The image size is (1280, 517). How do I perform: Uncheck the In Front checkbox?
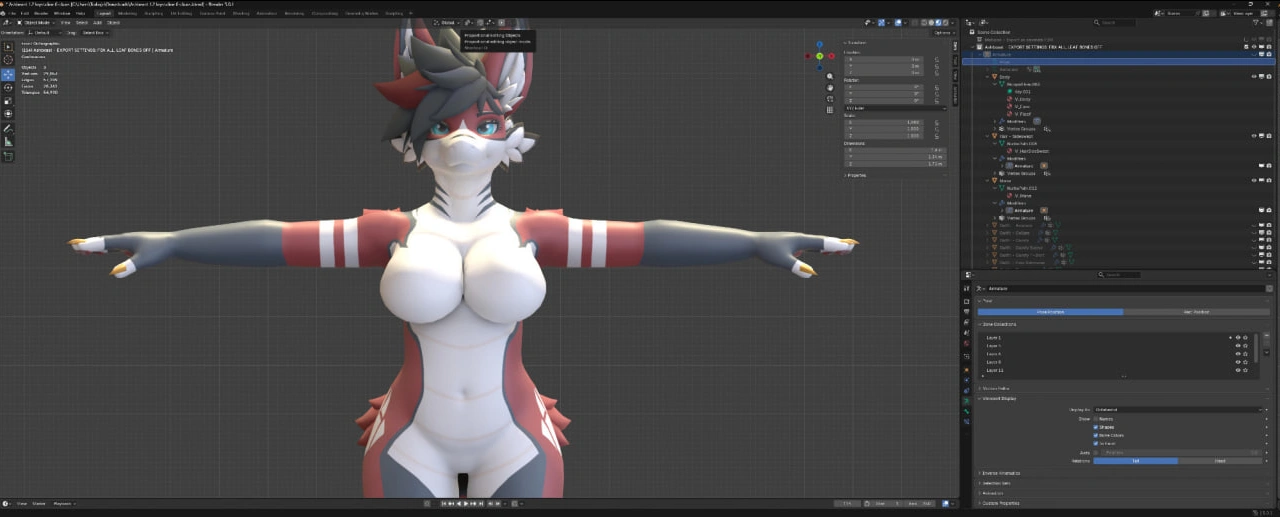pos(1097,443)
